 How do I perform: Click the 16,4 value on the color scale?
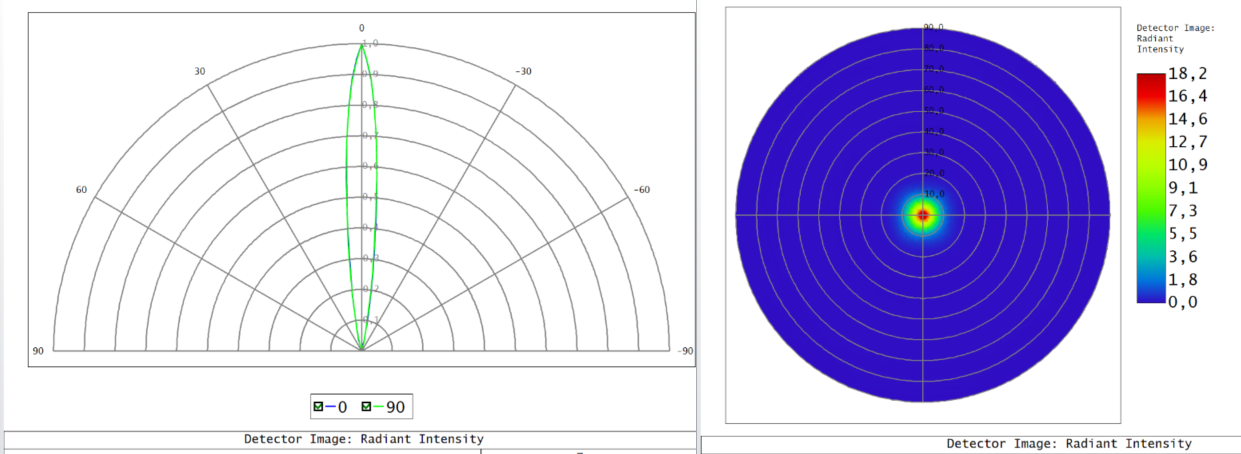click(x=1188, y=96)
